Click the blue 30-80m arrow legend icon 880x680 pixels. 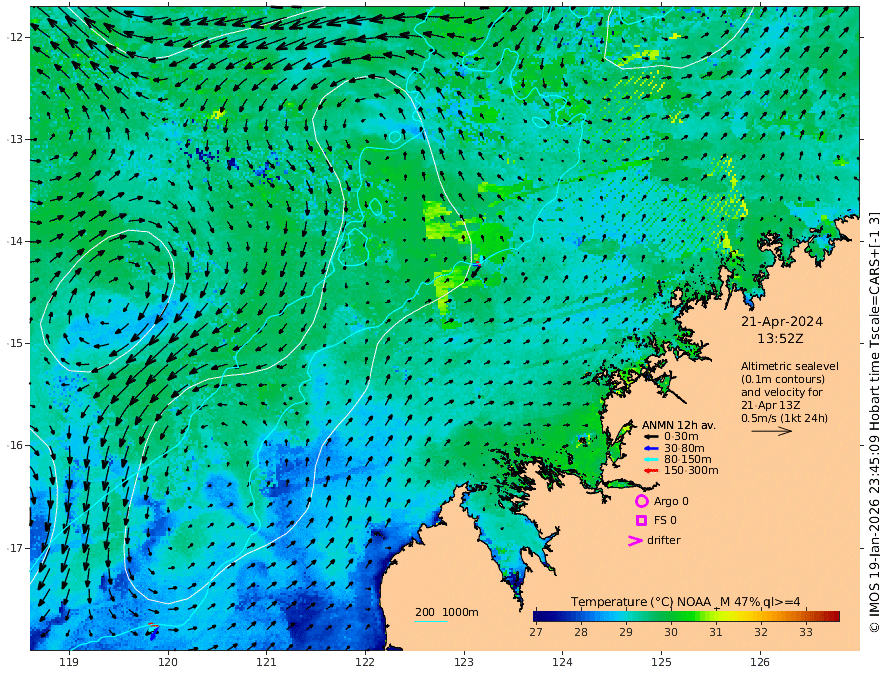pyautogui.click(x=651, y=448)
